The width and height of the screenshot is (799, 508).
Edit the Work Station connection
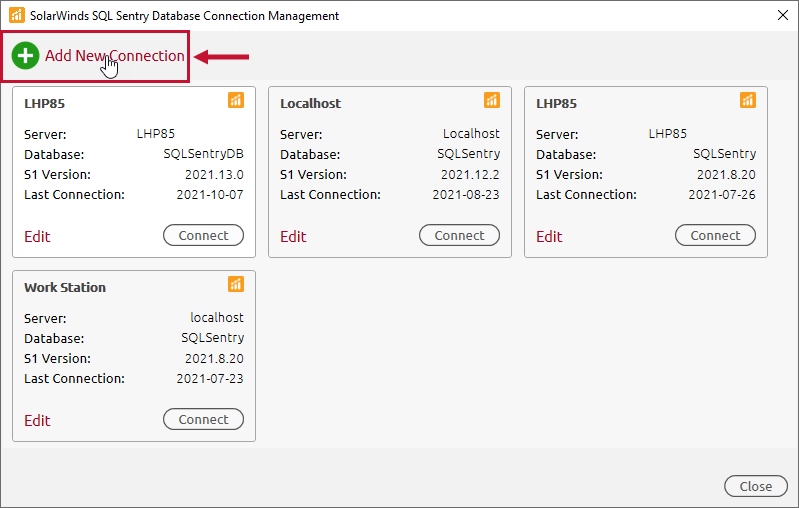(x=37, y=420)
